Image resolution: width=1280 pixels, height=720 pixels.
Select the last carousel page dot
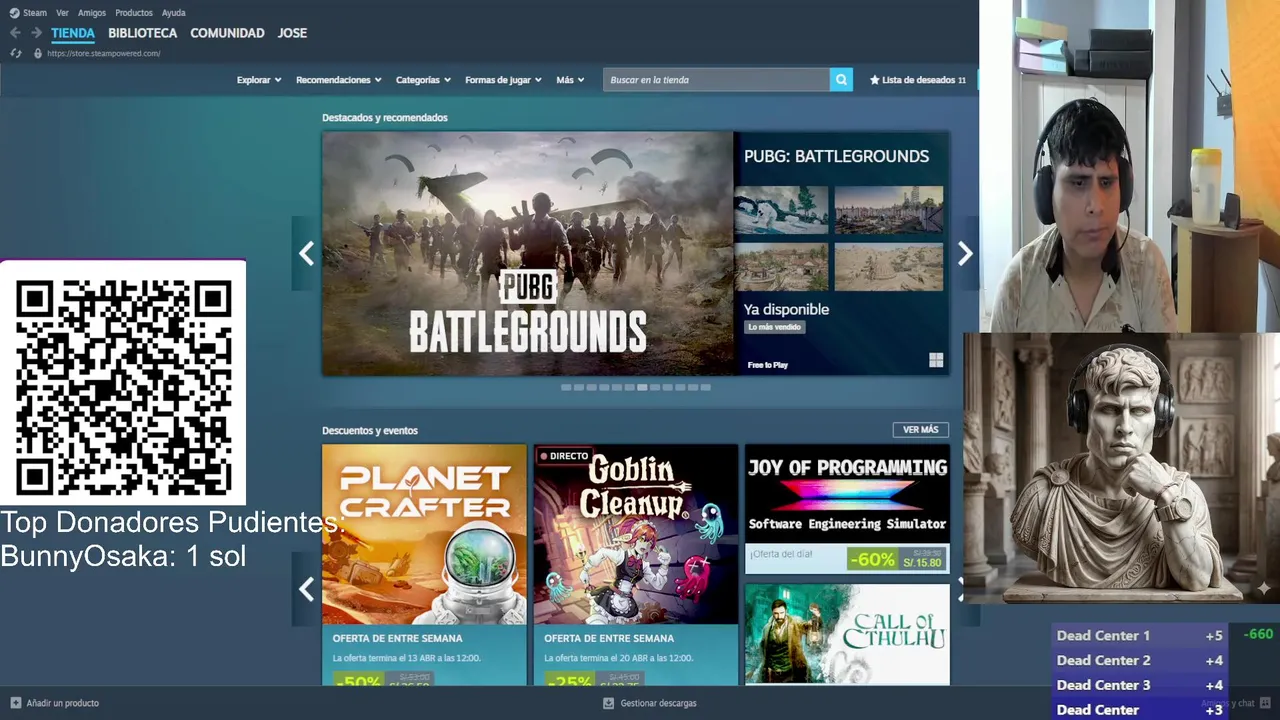pos(706,387)
